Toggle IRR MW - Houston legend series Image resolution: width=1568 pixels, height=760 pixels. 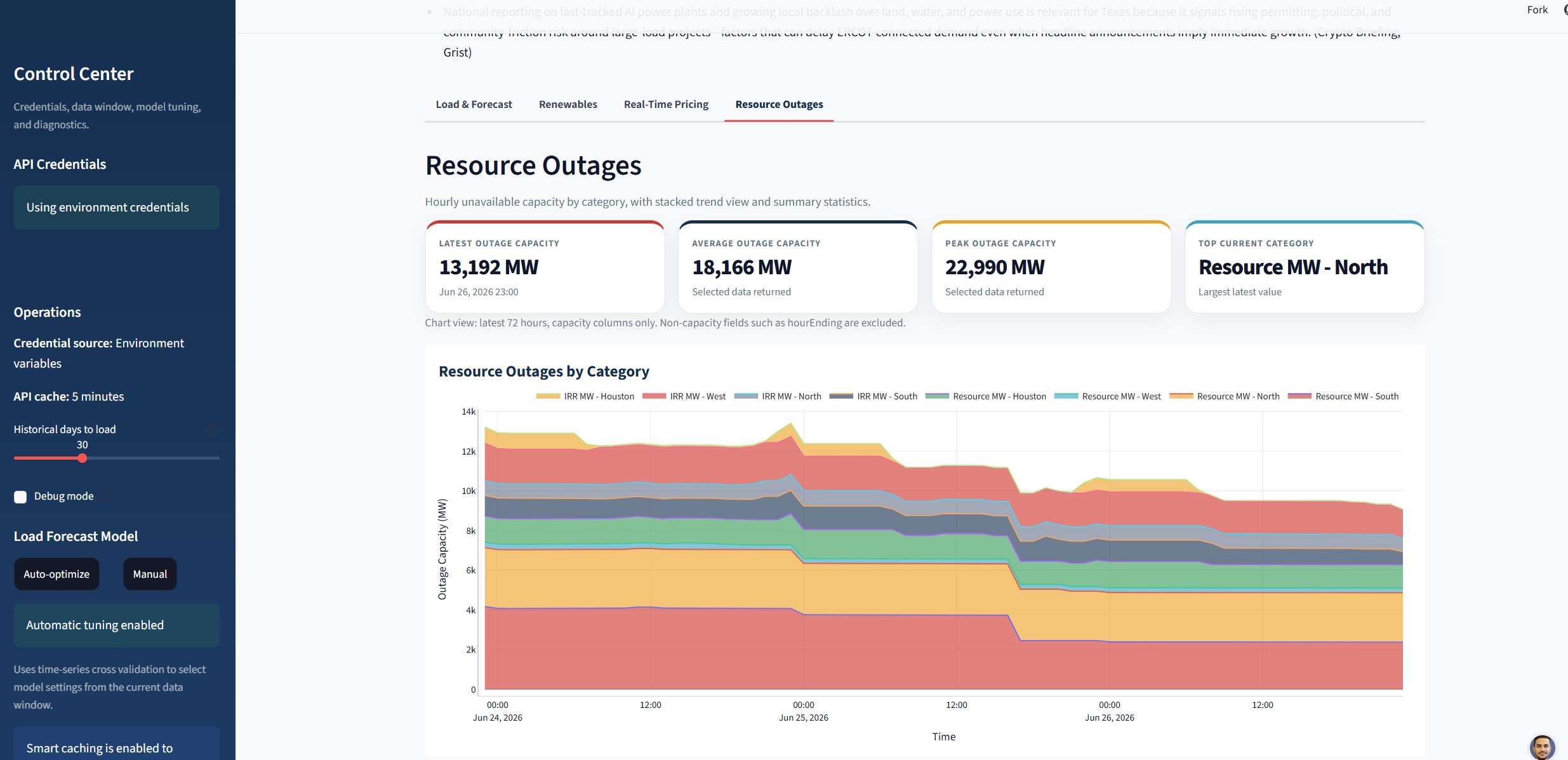585,396
